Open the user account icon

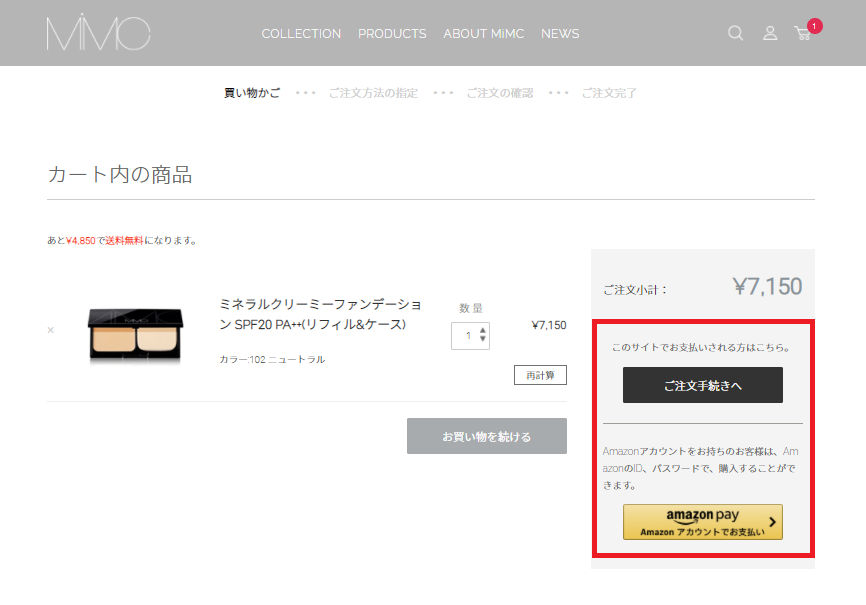(x=770, y=33)
